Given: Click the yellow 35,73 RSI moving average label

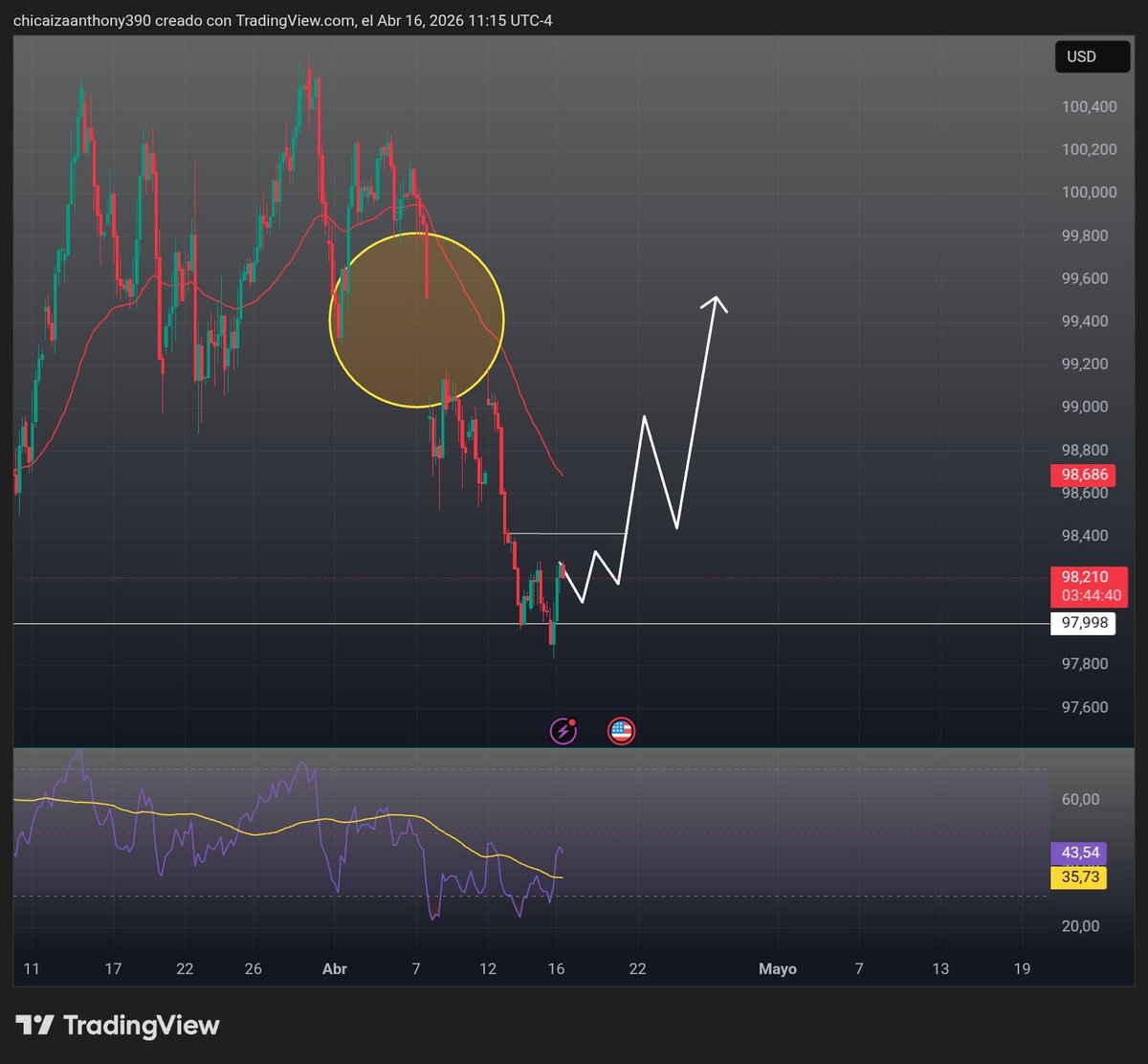Looking at the screenshot, I should pos(1079,876).
